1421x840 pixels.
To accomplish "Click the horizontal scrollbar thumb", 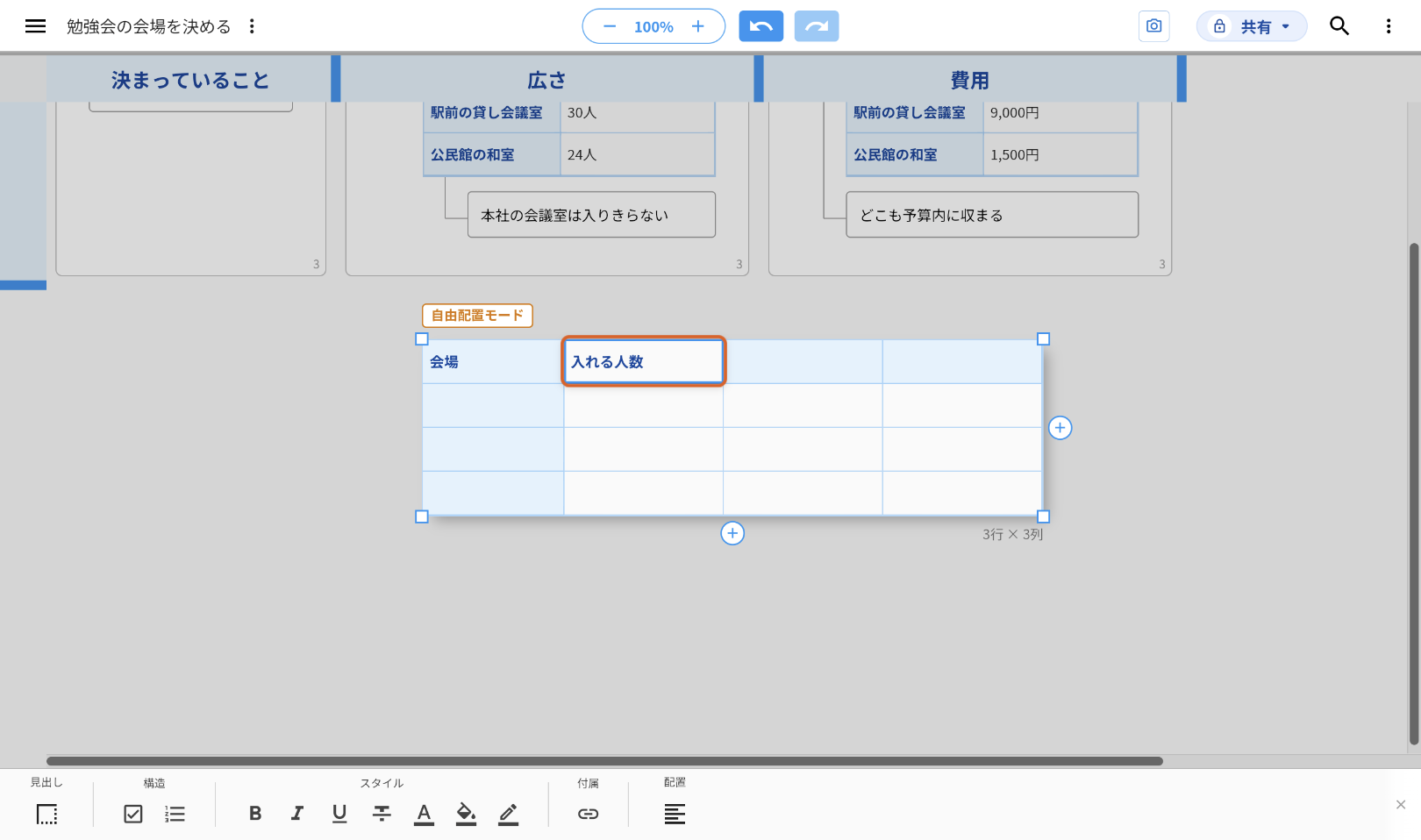I will 604,761.
